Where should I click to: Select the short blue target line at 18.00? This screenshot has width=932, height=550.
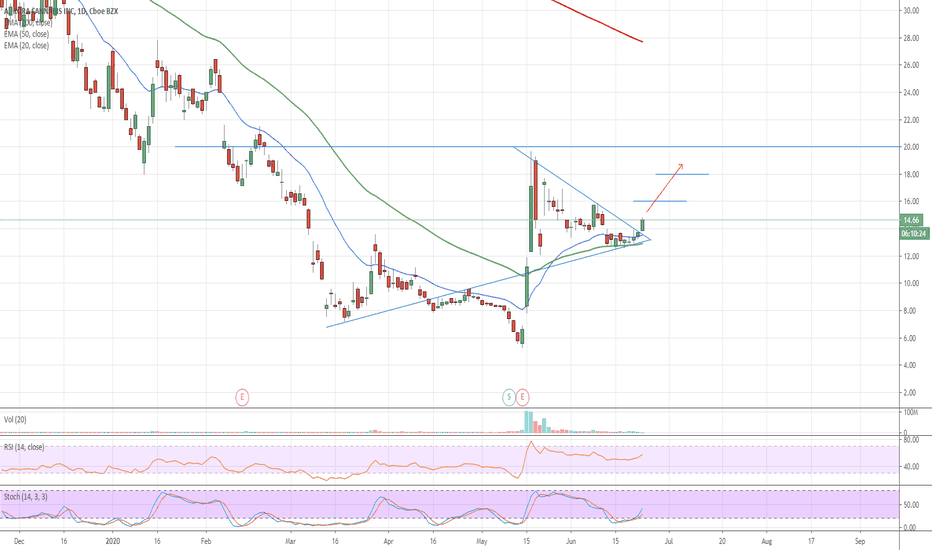click(x=682, y=174)
